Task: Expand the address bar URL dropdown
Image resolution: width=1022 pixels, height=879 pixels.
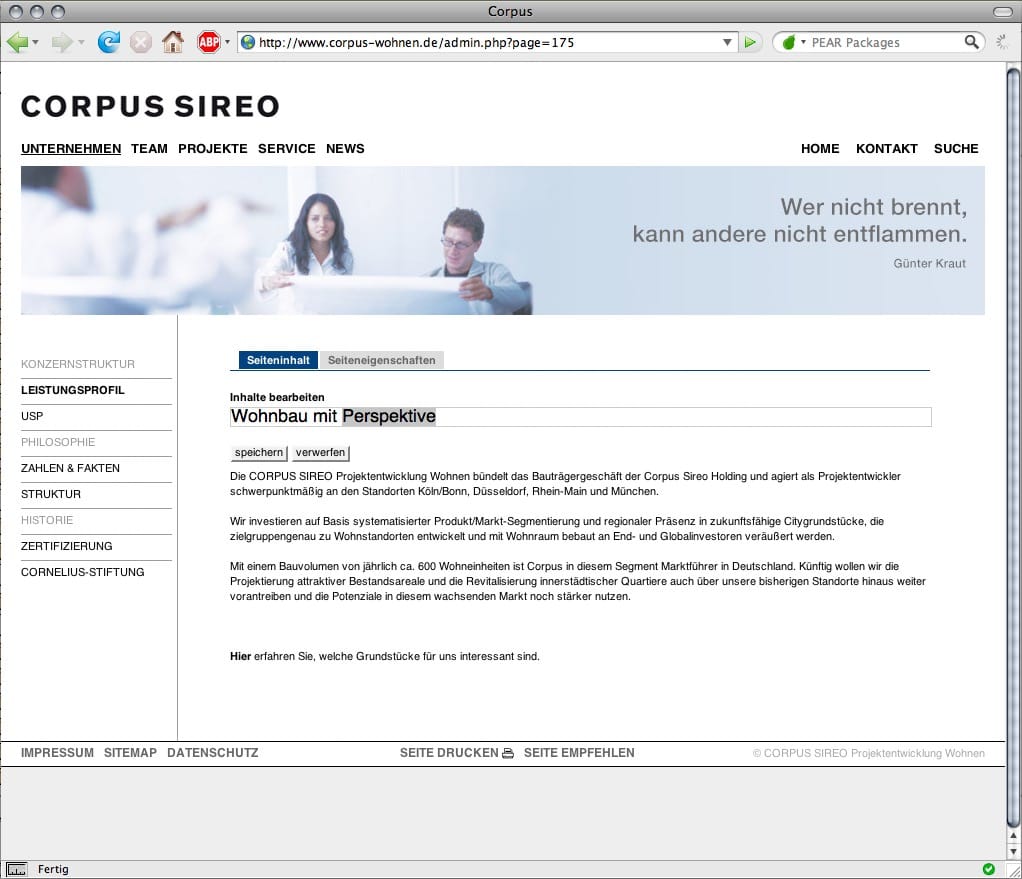Action: point(727,42)
